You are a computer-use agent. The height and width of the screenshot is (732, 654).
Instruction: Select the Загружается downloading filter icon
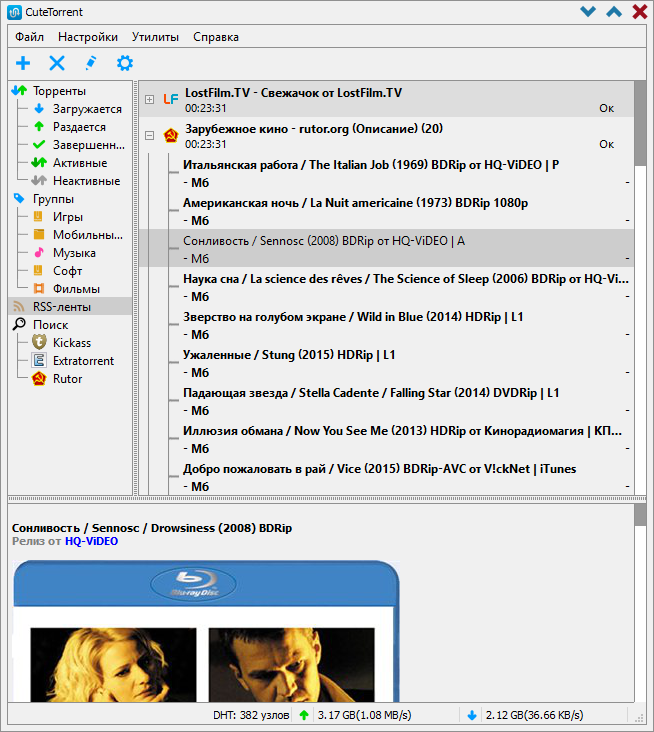39,109
